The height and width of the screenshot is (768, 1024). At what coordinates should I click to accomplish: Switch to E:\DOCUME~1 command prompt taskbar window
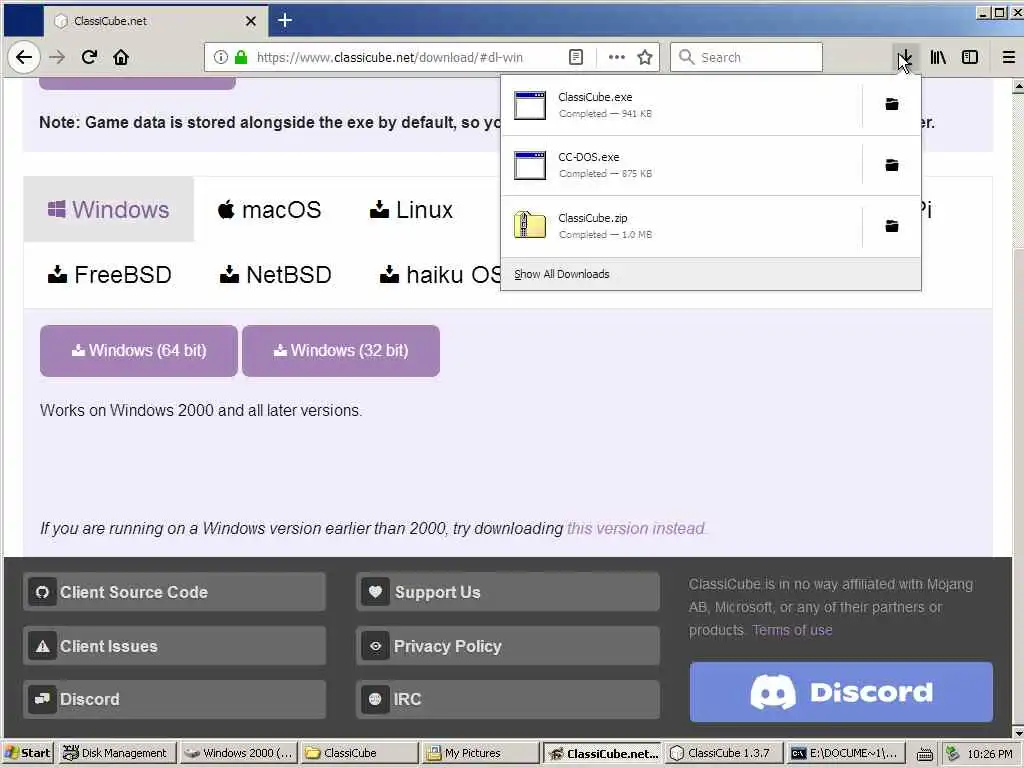click(847, 753)
